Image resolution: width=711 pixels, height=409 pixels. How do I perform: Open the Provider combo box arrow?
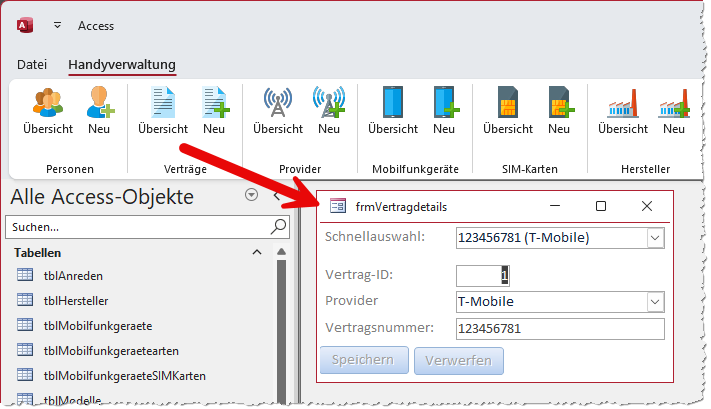655,302
